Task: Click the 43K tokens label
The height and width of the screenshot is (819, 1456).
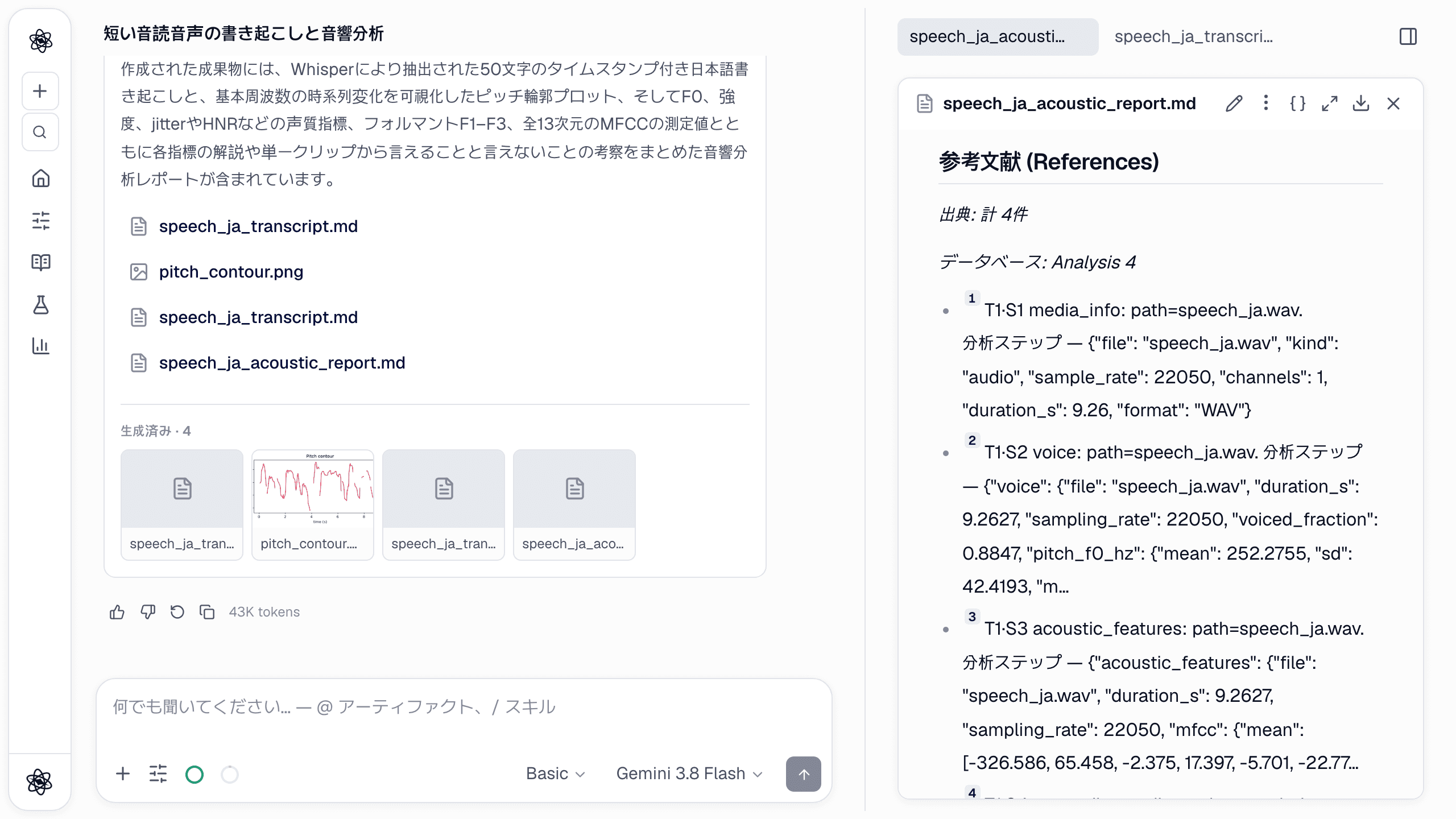Action: [x=264, y=612]
